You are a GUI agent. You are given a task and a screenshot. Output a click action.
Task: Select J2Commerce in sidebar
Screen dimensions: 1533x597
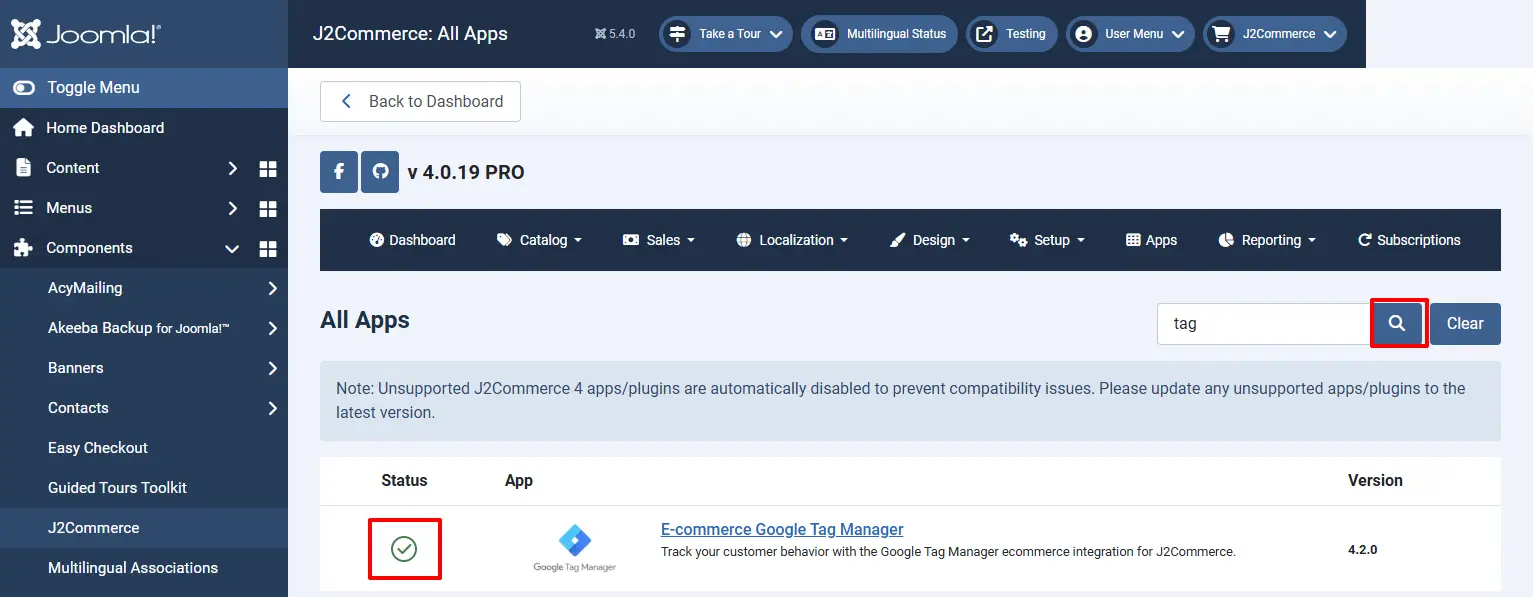point(94,528)
